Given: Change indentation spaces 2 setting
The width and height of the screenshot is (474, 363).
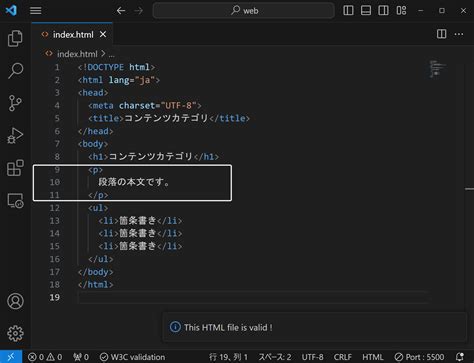Looking at the screenshot, I should [x=275, y=357].
